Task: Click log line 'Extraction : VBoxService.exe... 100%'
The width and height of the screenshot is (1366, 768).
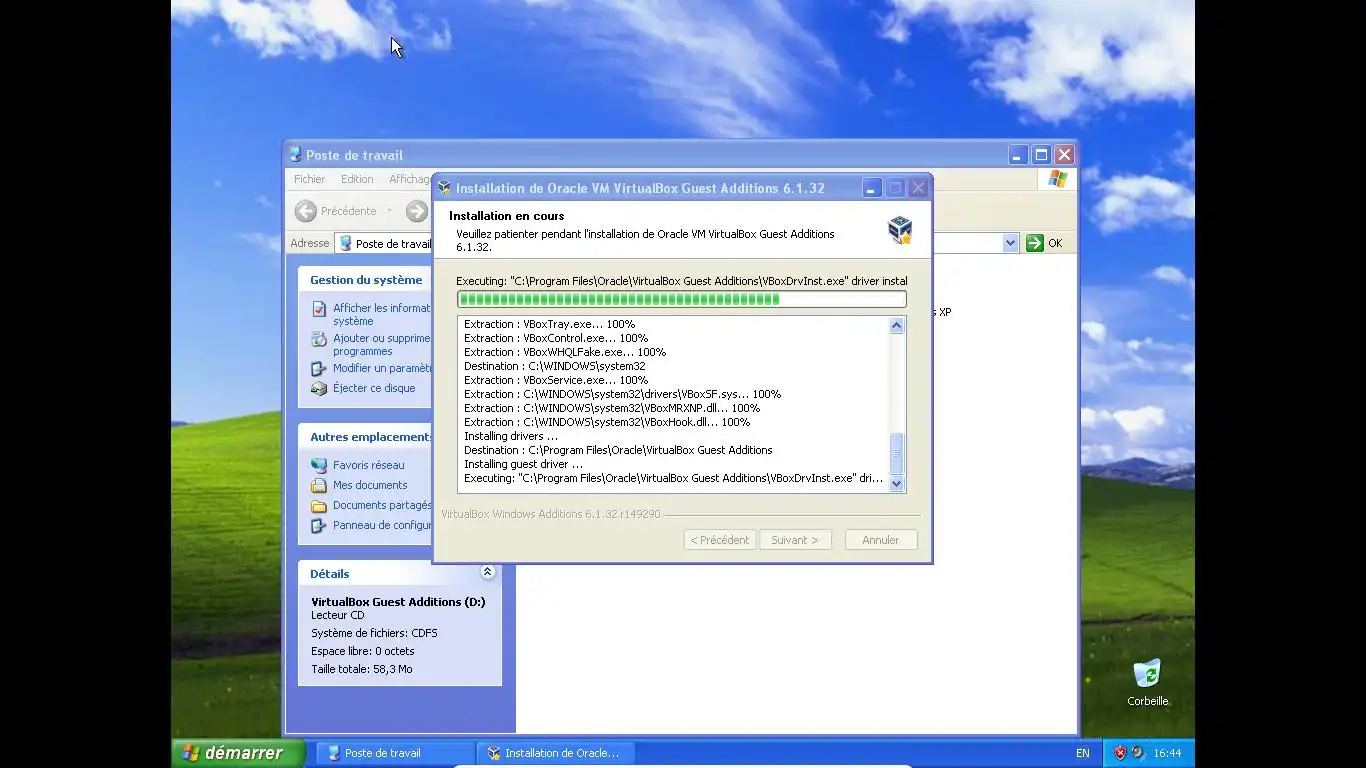Action: point(556,380)
